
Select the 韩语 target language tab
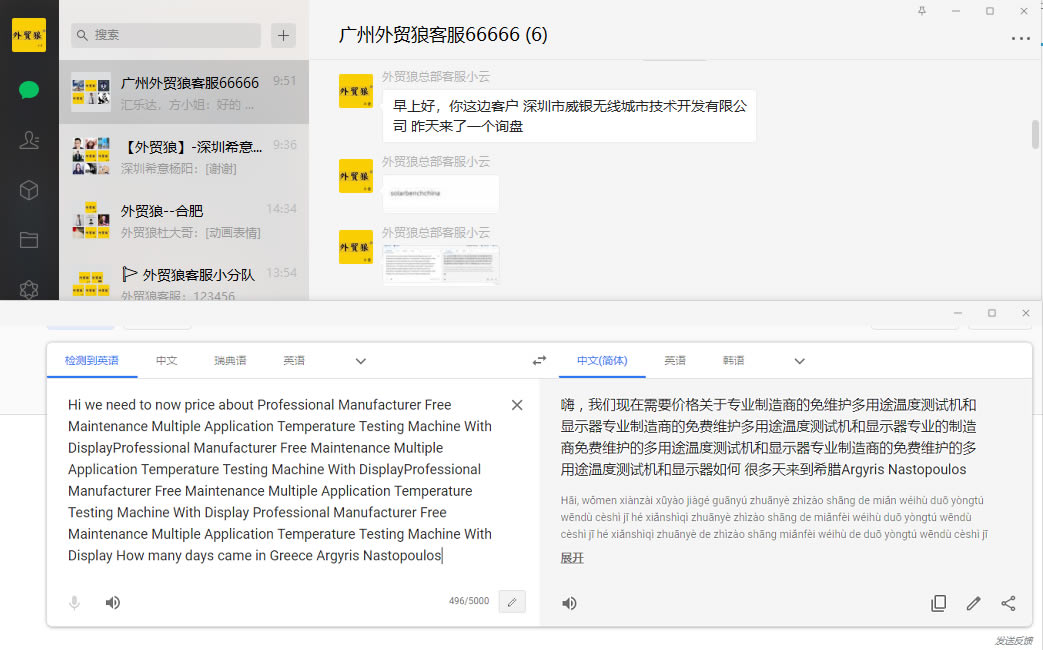tap(733, 361)
